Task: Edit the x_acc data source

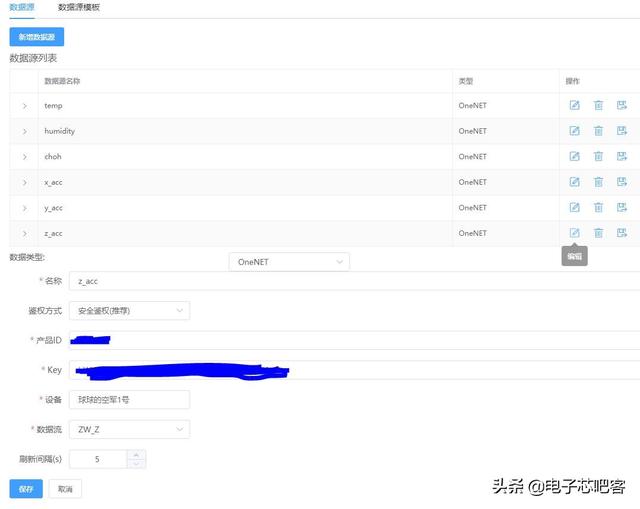Action: click(x=574, y=182)
